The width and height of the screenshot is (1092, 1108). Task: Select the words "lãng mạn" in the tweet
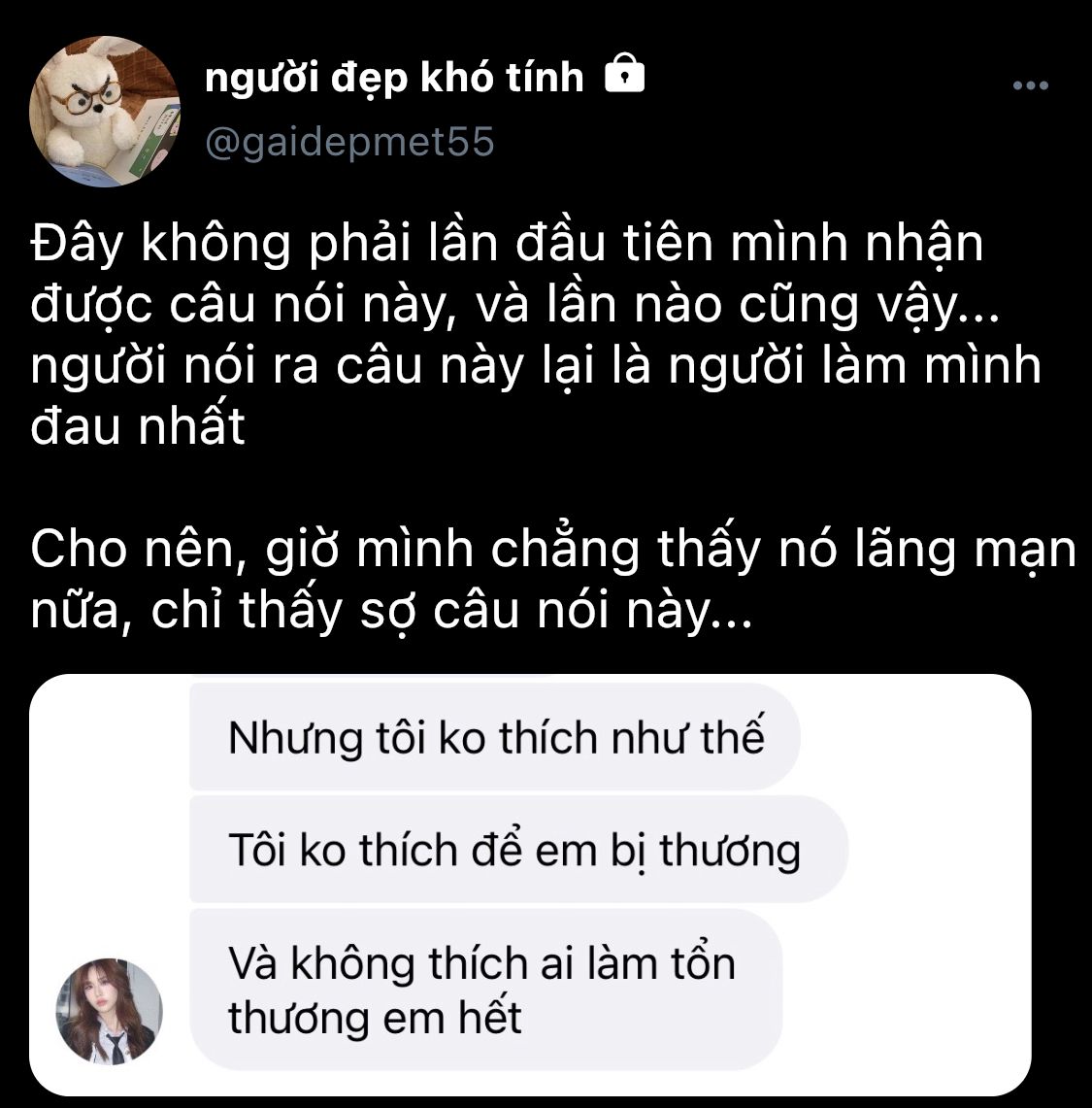pyautogui.click(x=966, y=550)
